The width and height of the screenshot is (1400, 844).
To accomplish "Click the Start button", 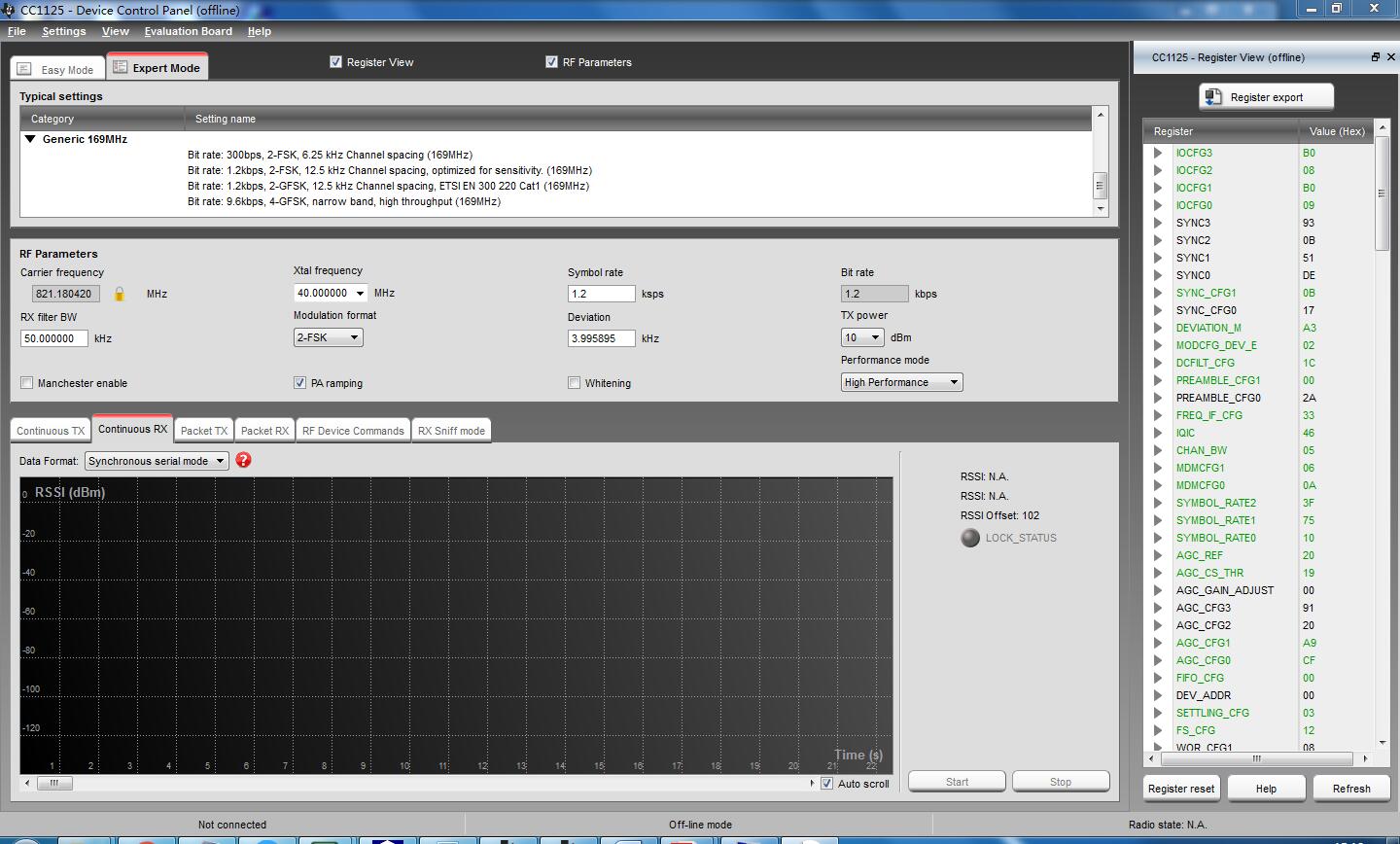I will [957, 782].
